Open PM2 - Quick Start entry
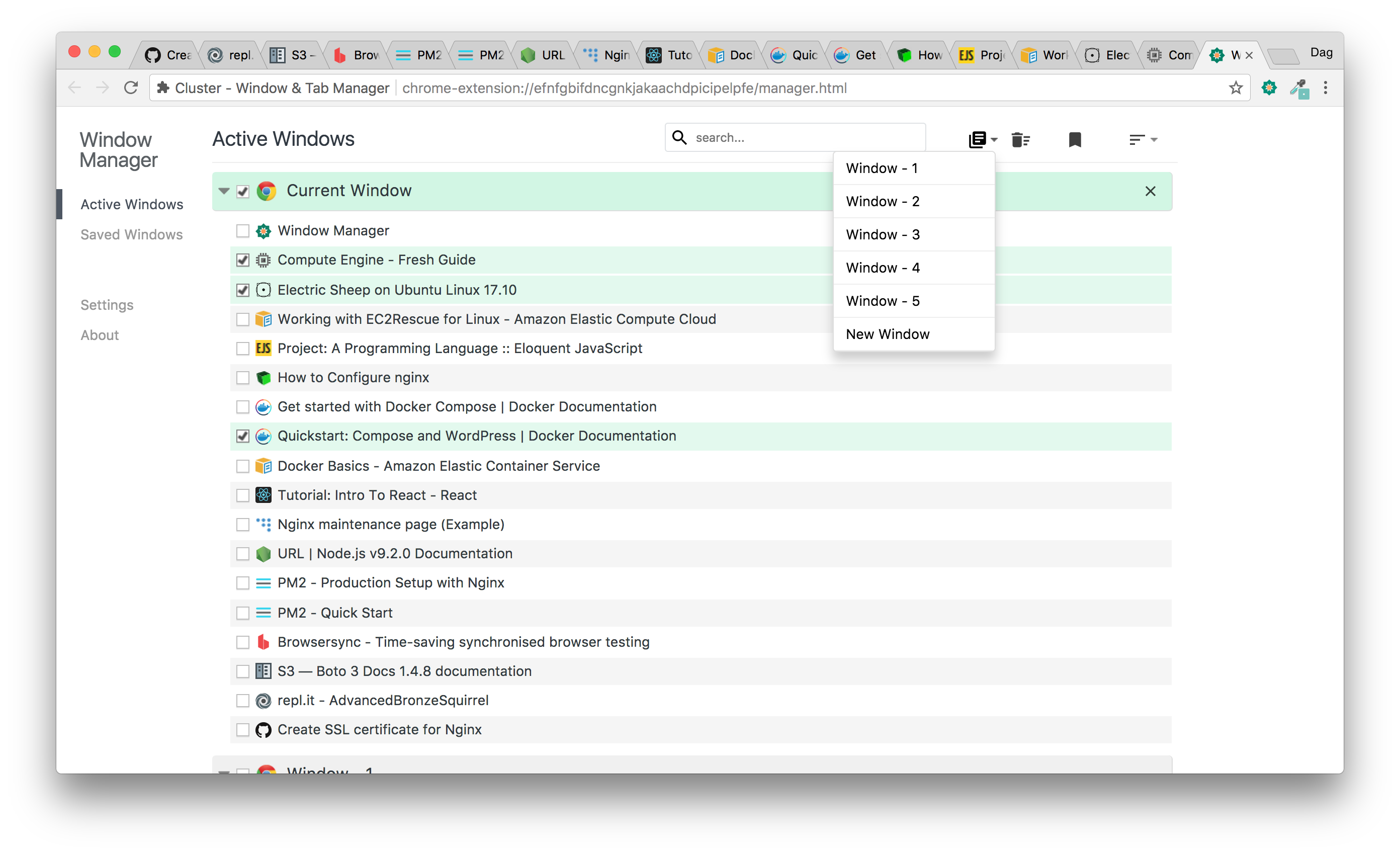1400x854 pixels. pyautogui.click(x=335, y=613)
